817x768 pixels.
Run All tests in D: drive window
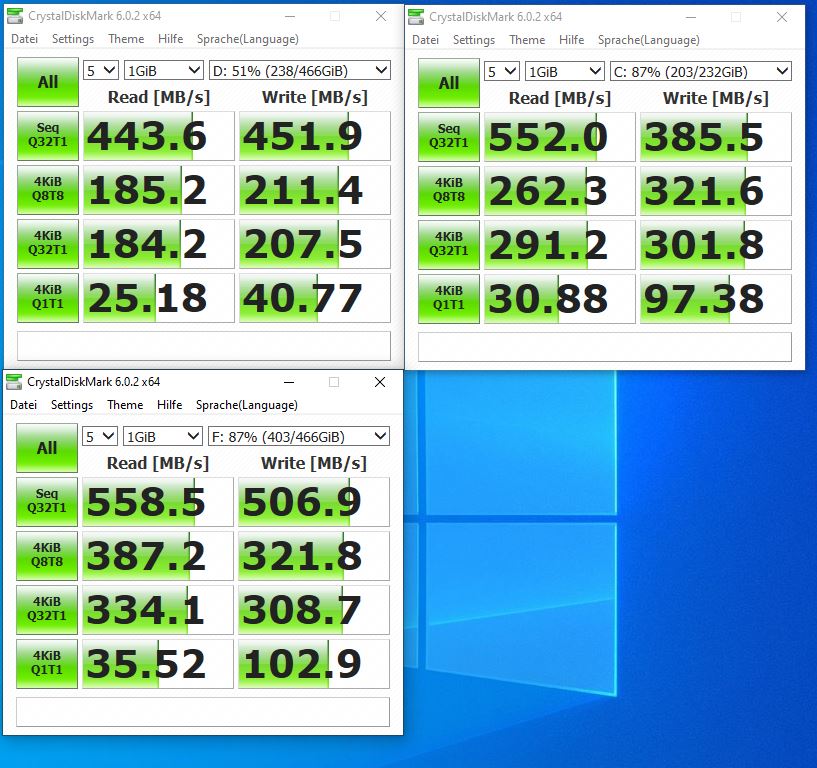click(48, 82)
